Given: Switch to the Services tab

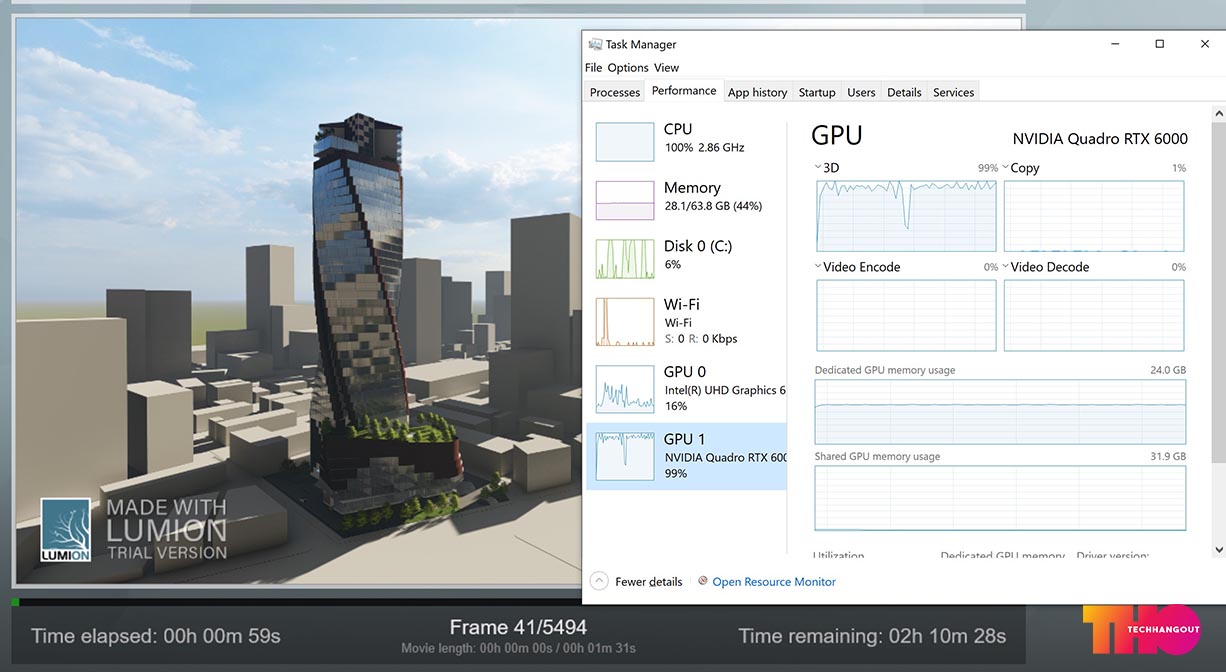Looking at the screenshot, I should point(953,92).
